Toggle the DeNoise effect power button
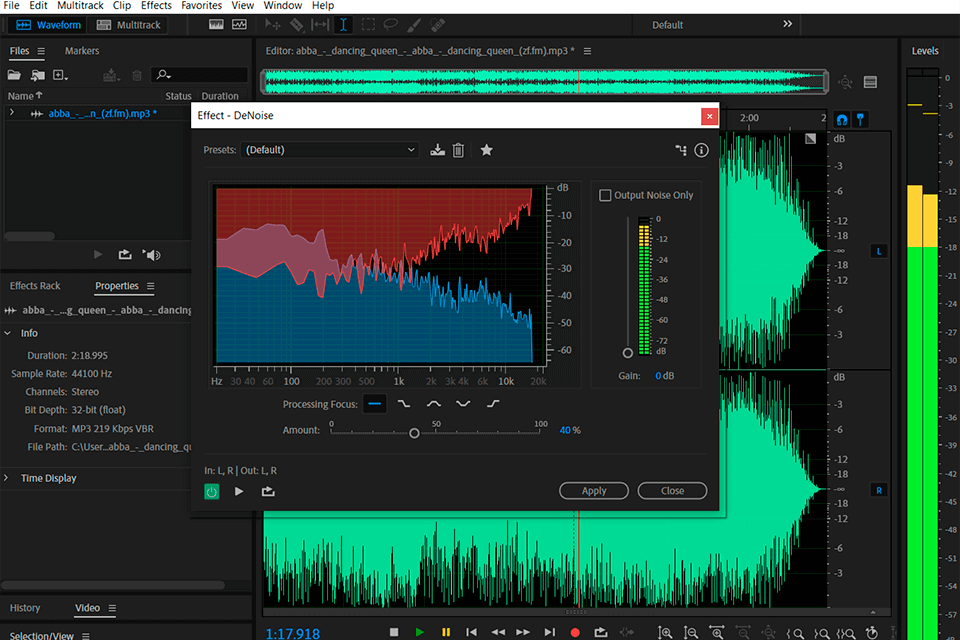 click(211, 491)
